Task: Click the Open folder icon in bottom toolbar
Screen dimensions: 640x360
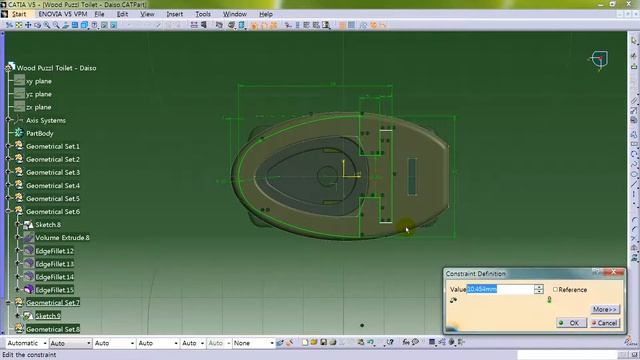Action: click(x=313, y=342)
